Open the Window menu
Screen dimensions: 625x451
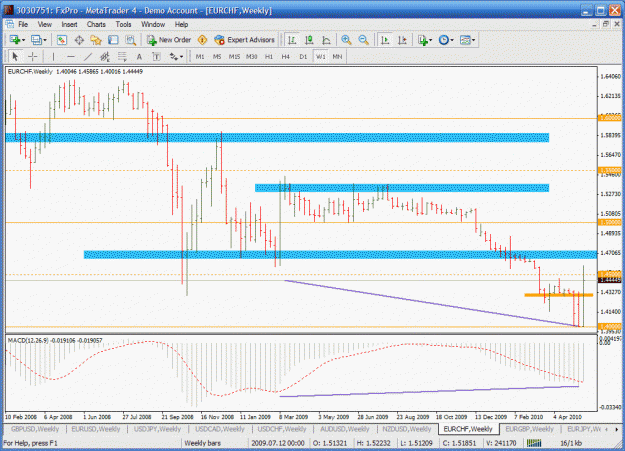coord(153,24)
